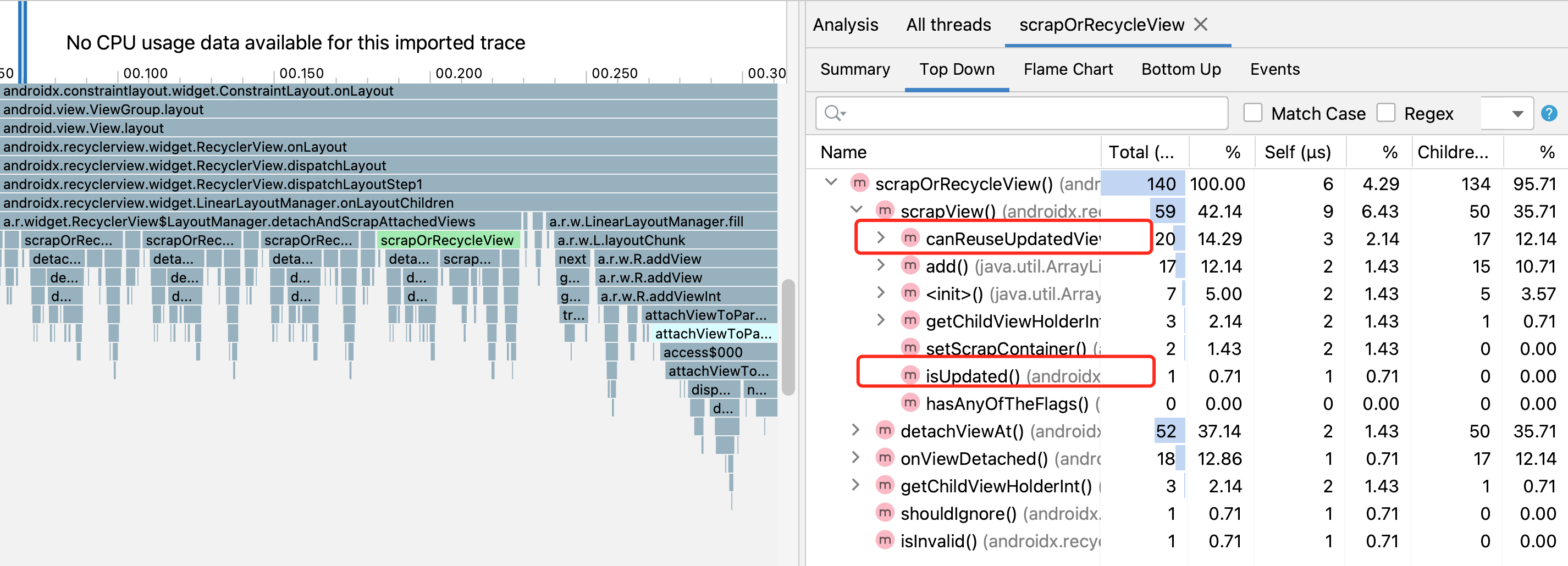Sort by the Self (μs) column header
1568x566 pixels.
1298,152
